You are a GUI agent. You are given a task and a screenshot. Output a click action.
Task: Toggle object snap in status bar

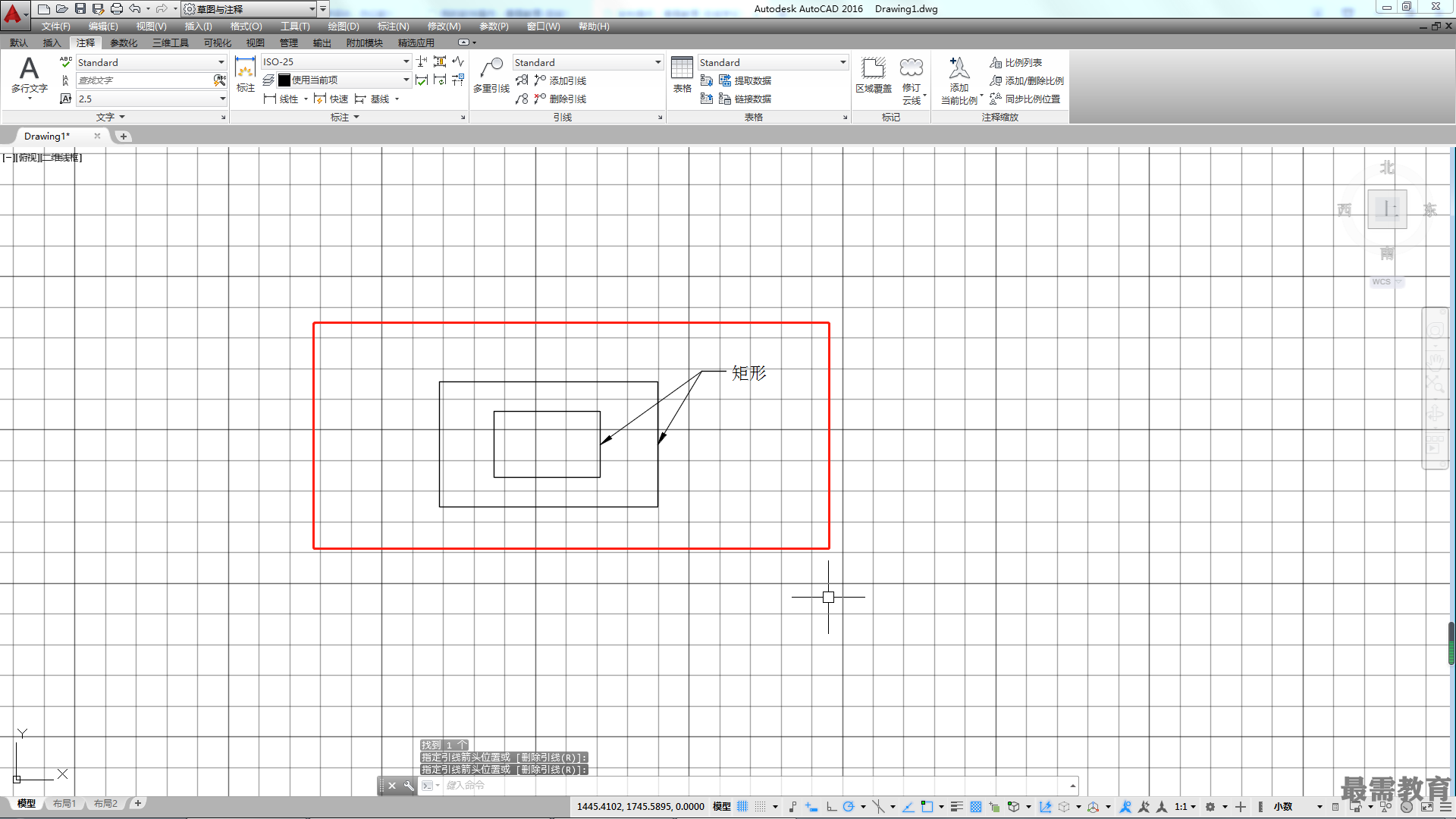(927, 806)
